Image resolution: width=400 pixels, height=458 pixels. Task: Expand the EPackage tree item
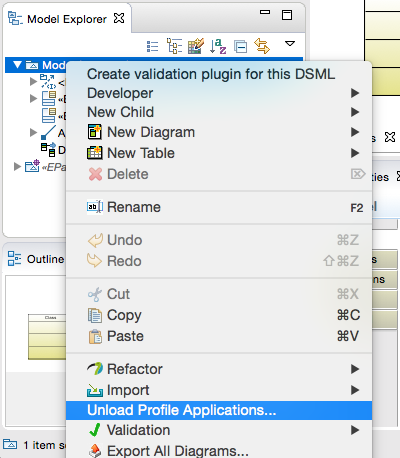pyautogui.click(x=17, y=166)
